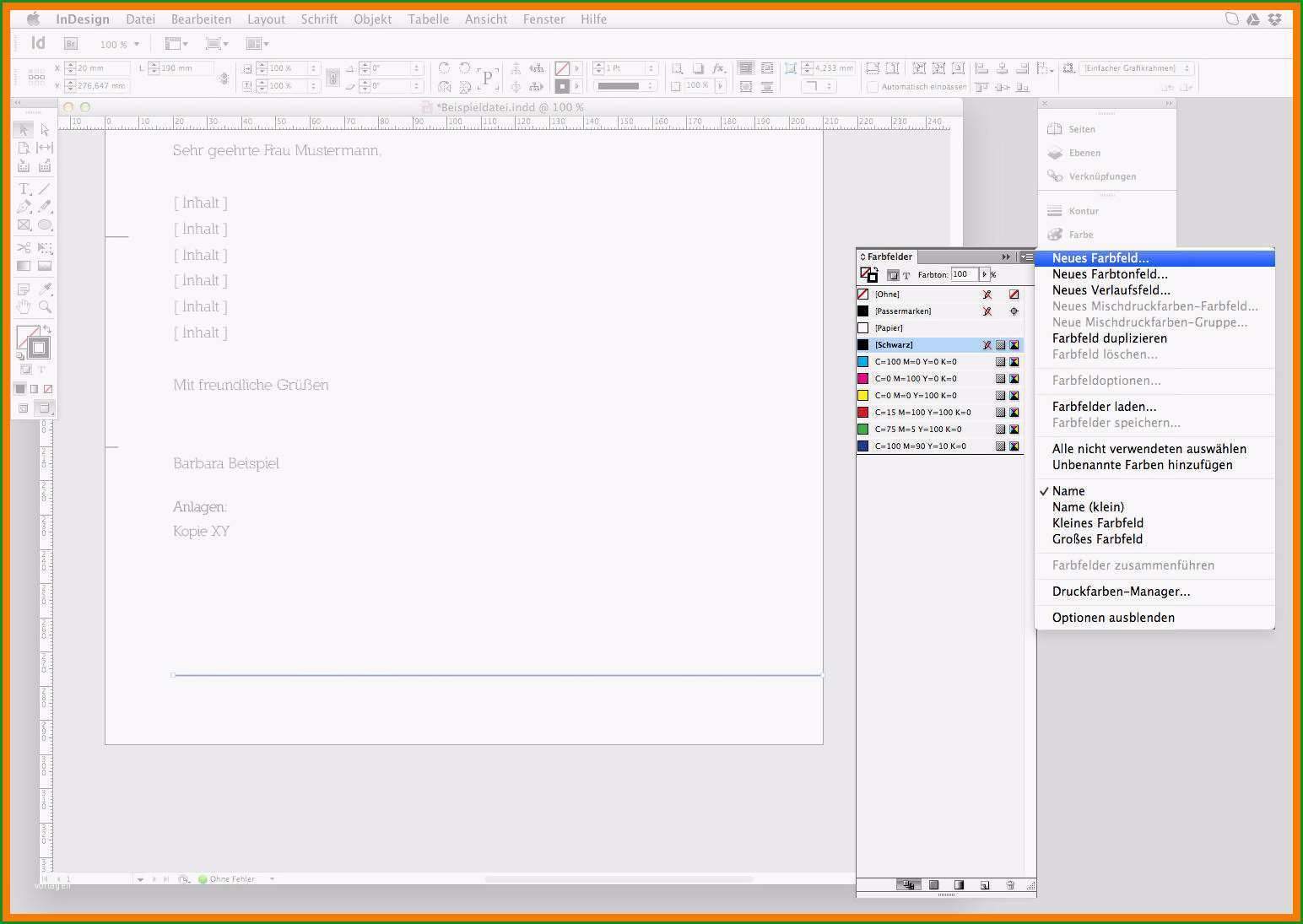Select the Gradient Swatch tool
The image size is (1303, 924).
coord(24,266)
